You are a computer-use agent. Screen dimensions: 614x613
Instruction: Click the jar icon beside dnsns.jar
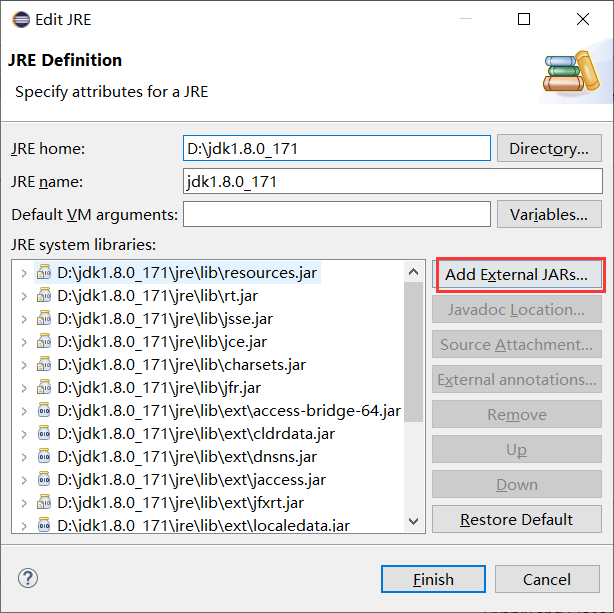(x=44, y=456)
